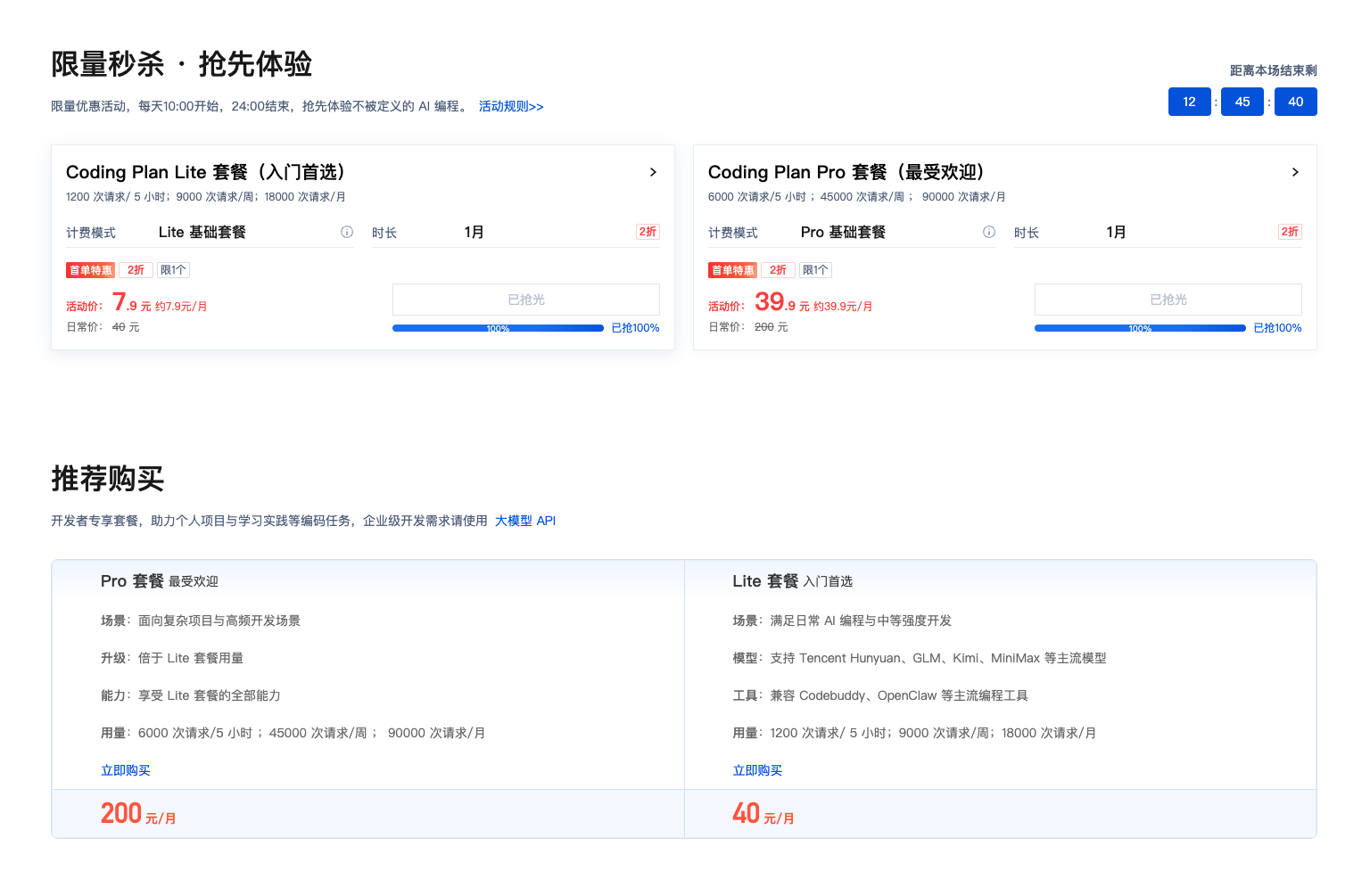Click 立即购买 under Pro 套餐
1370x896 pixels.
(x=126, y=770)
